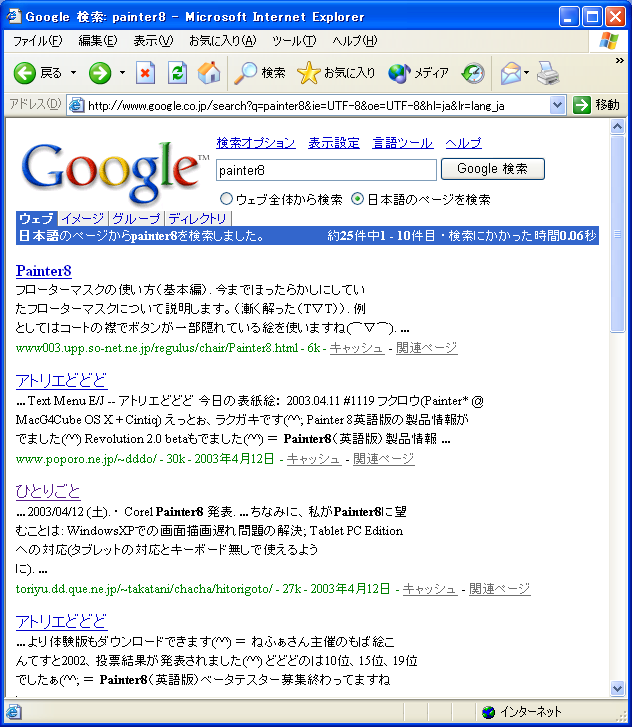The image size is (632, 727).
Task: Open the 言語ツール link
Action: tap(402, 143)
